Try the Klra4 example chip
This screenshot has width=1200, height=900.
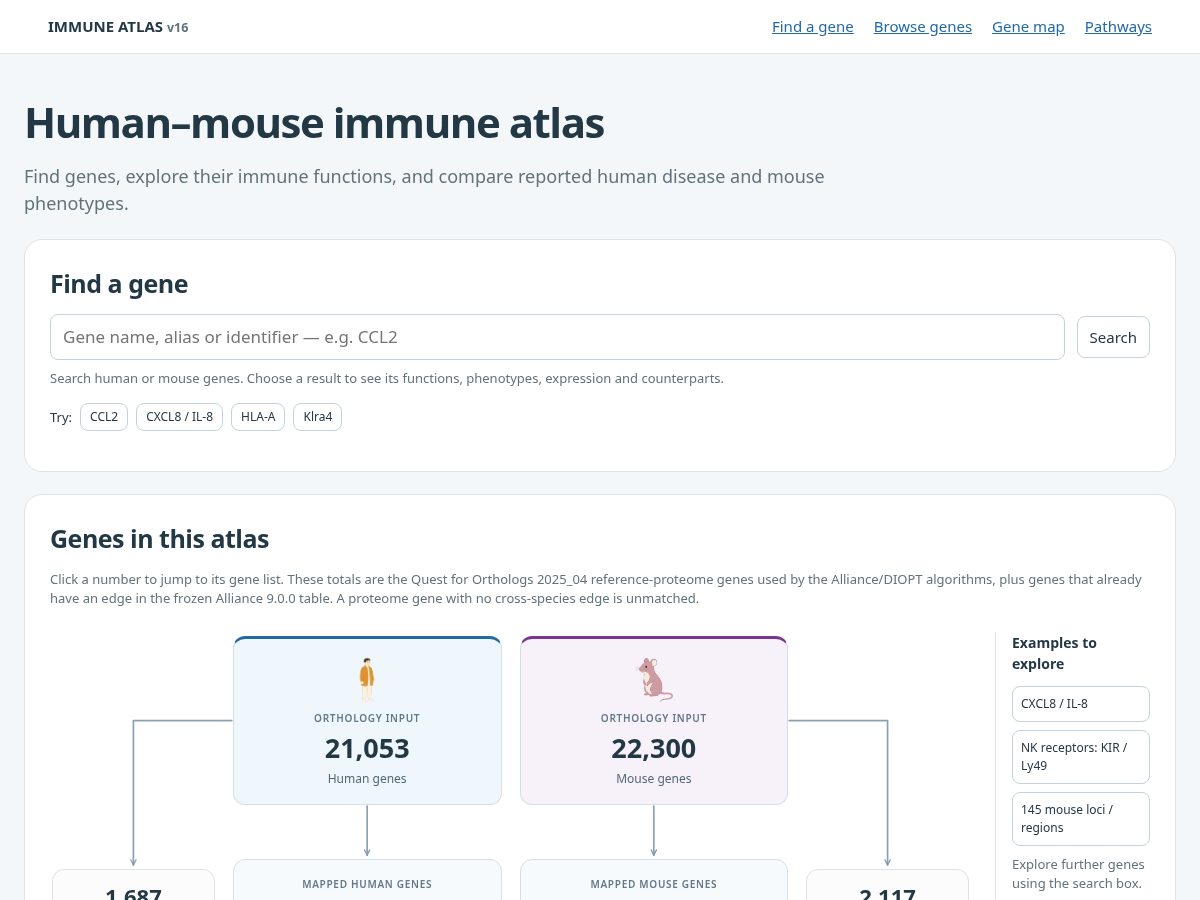click(317, 417)
